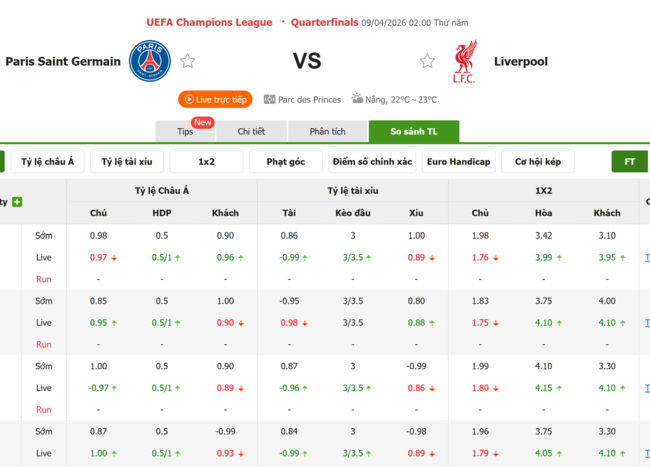Click the Cơ hội kép filter
Viewport: 650px width, 467px height.
538,162
